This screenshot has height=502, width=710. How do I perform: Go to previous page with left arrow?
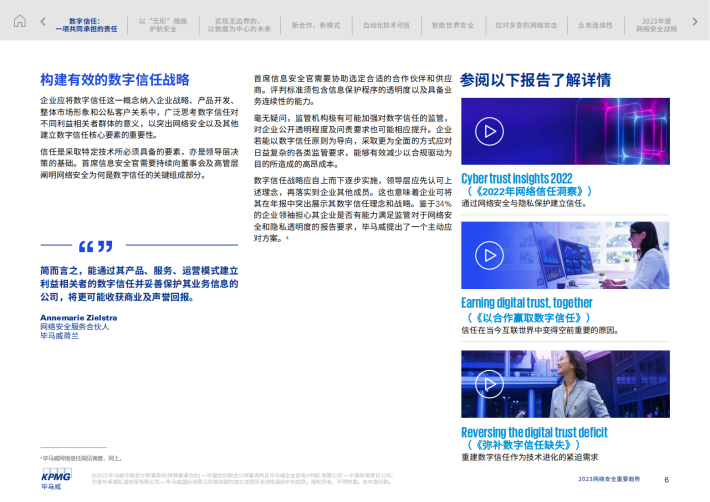pos(42,22)
